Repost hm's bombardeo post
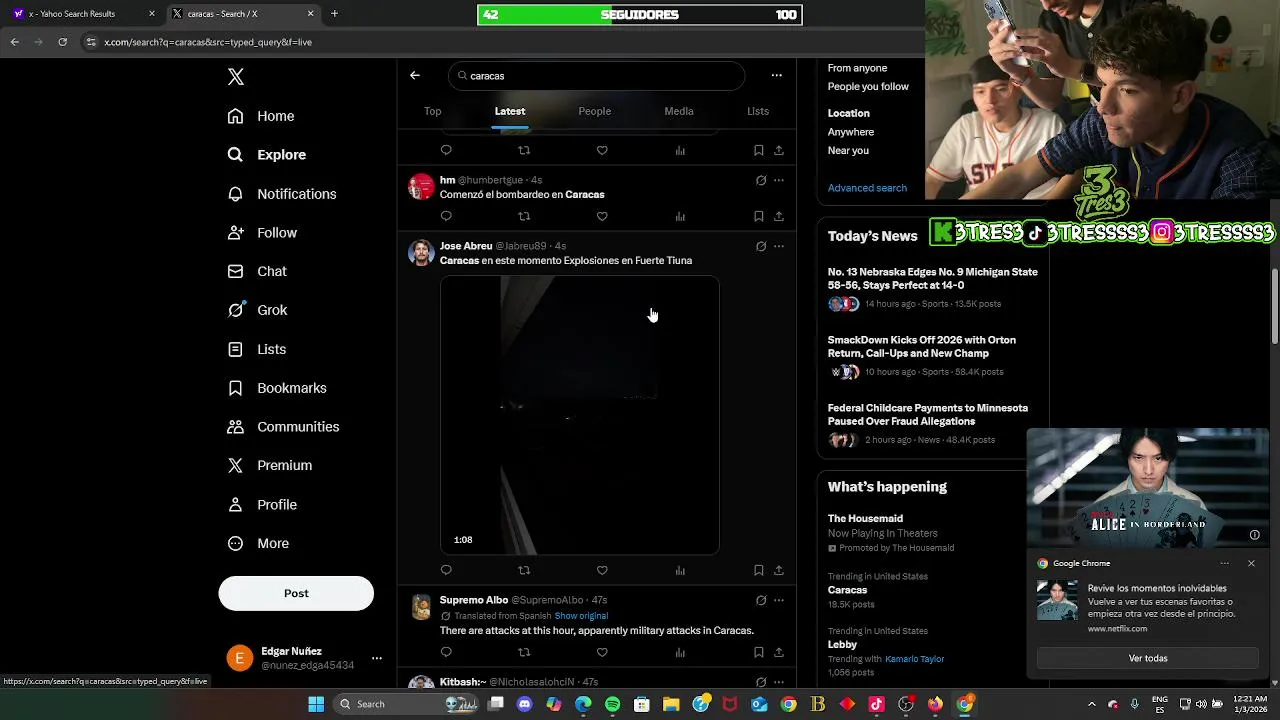This screenshot has width=1280, height=720. [524, 216]
